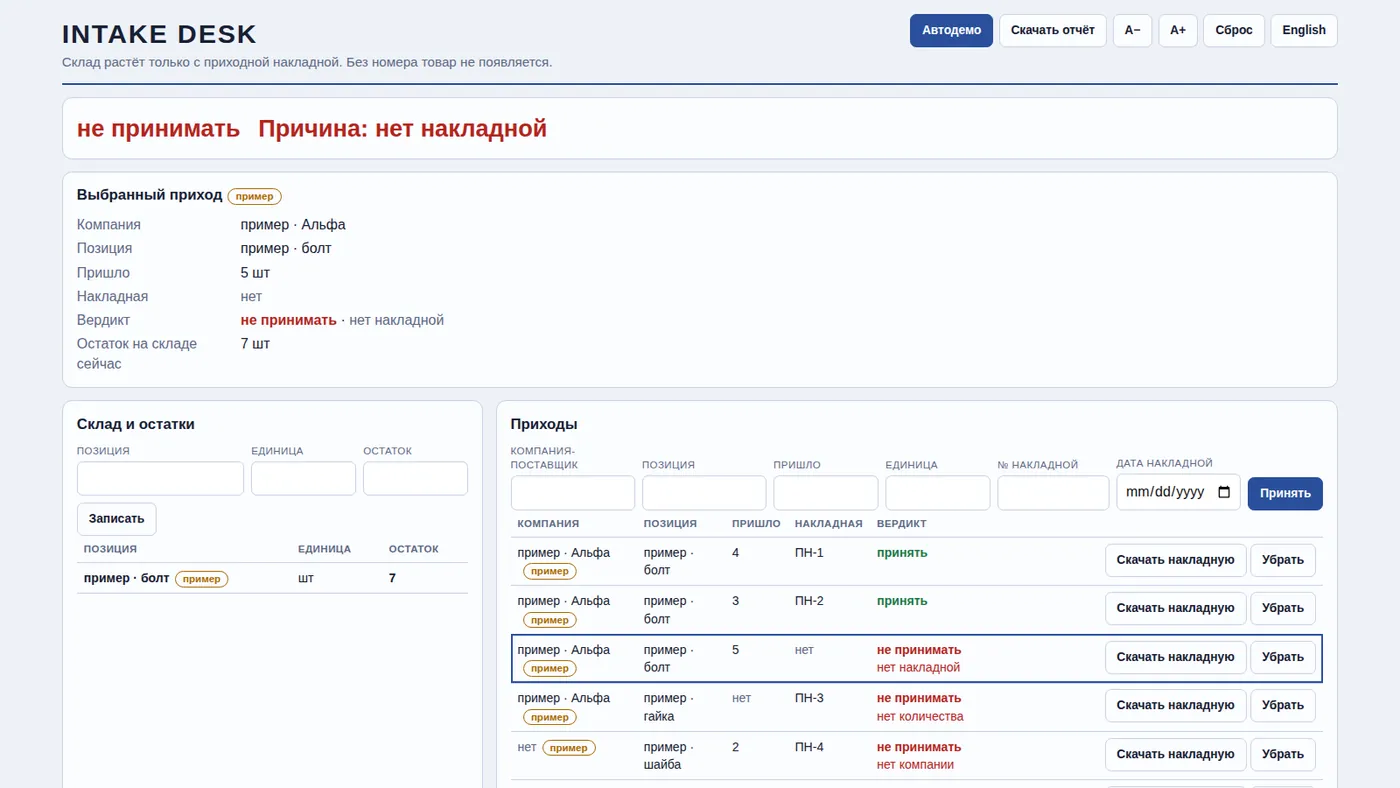Open the calendar picker in the date field

pos(1224,492)
